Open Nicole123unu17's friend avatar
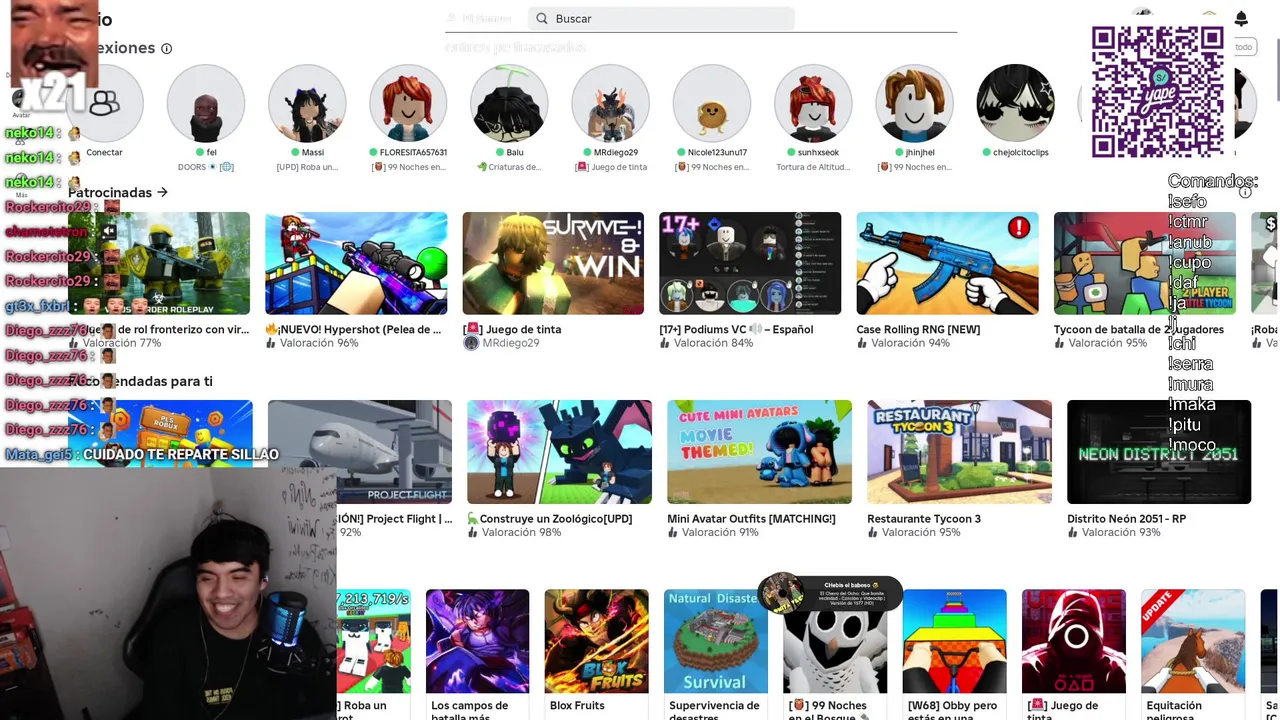The image size is (1280, 720). point(711,103)
